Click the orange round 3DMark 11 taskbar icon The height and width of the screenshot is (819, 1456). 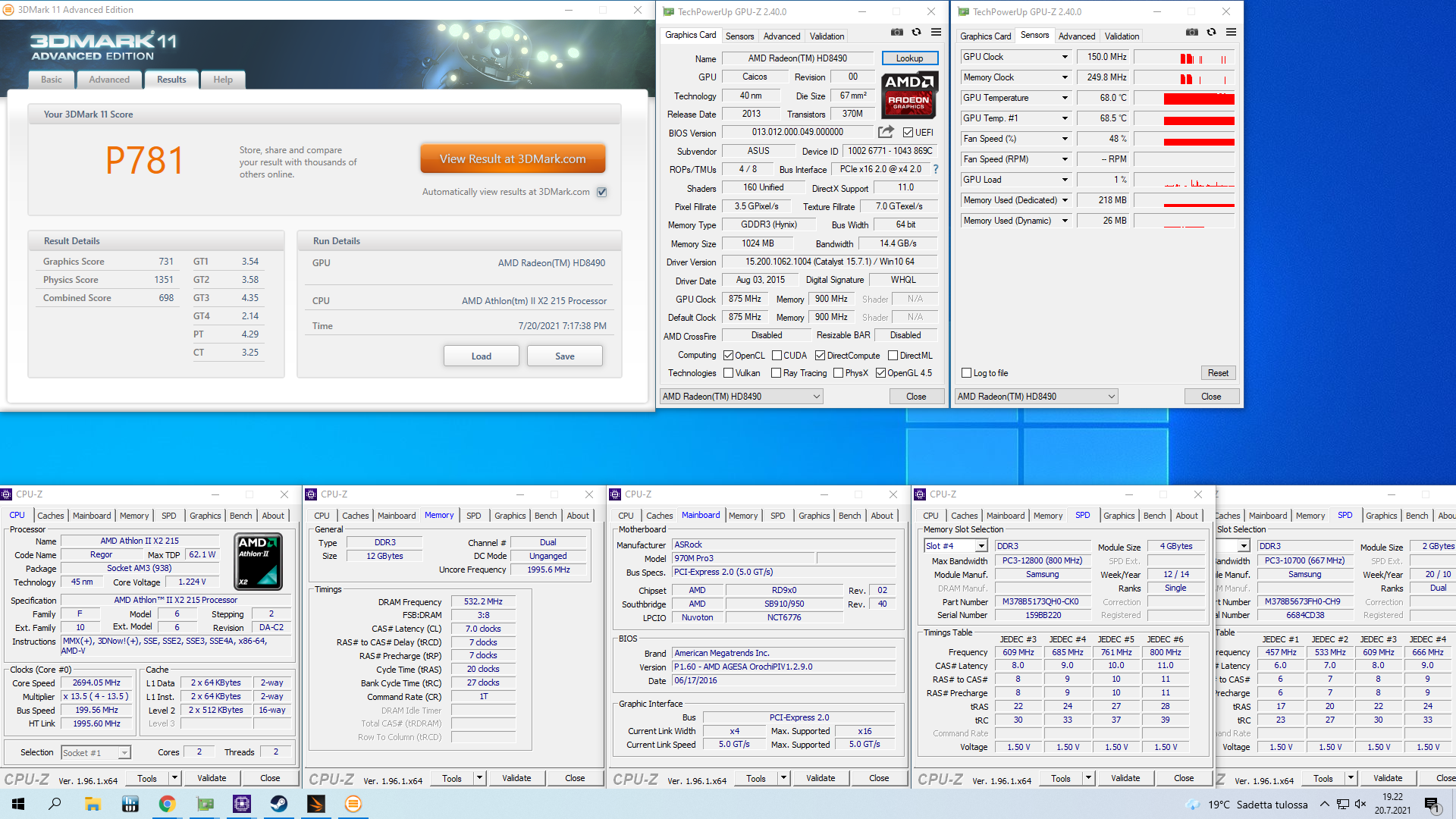tap(353, 804)
